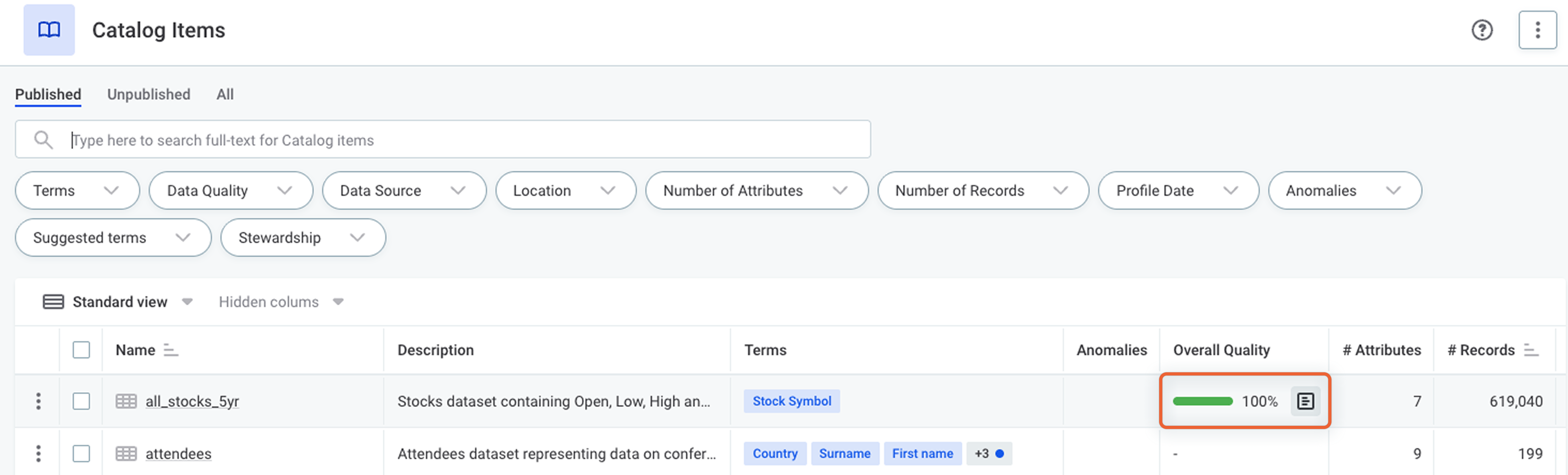
Task: Open the page three-dot overflow menu
Action: coord(1537,29)
